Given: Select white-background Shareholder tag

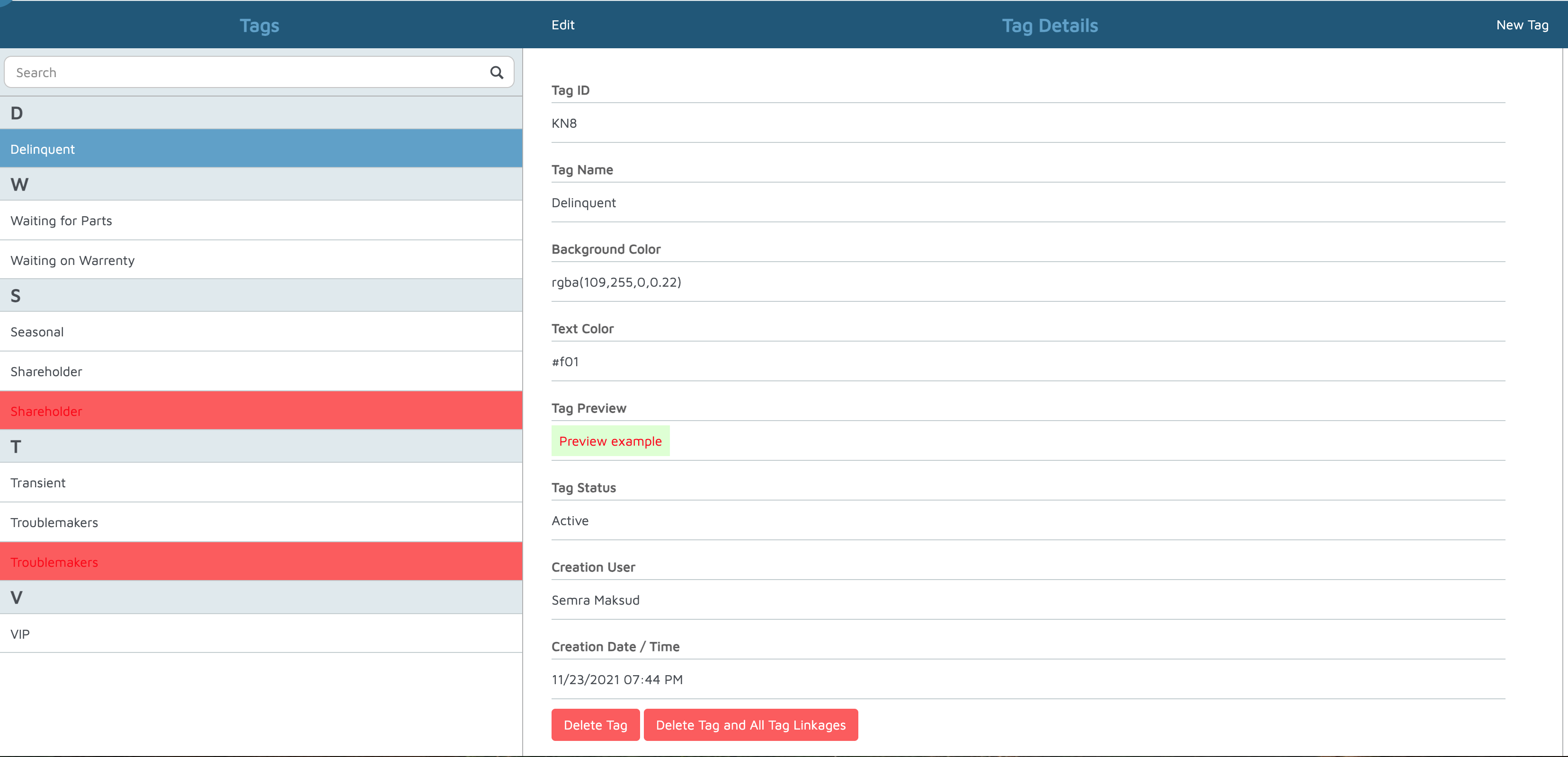Looking at the screenshot, I should pyautogui.click(x=260, y=371).
